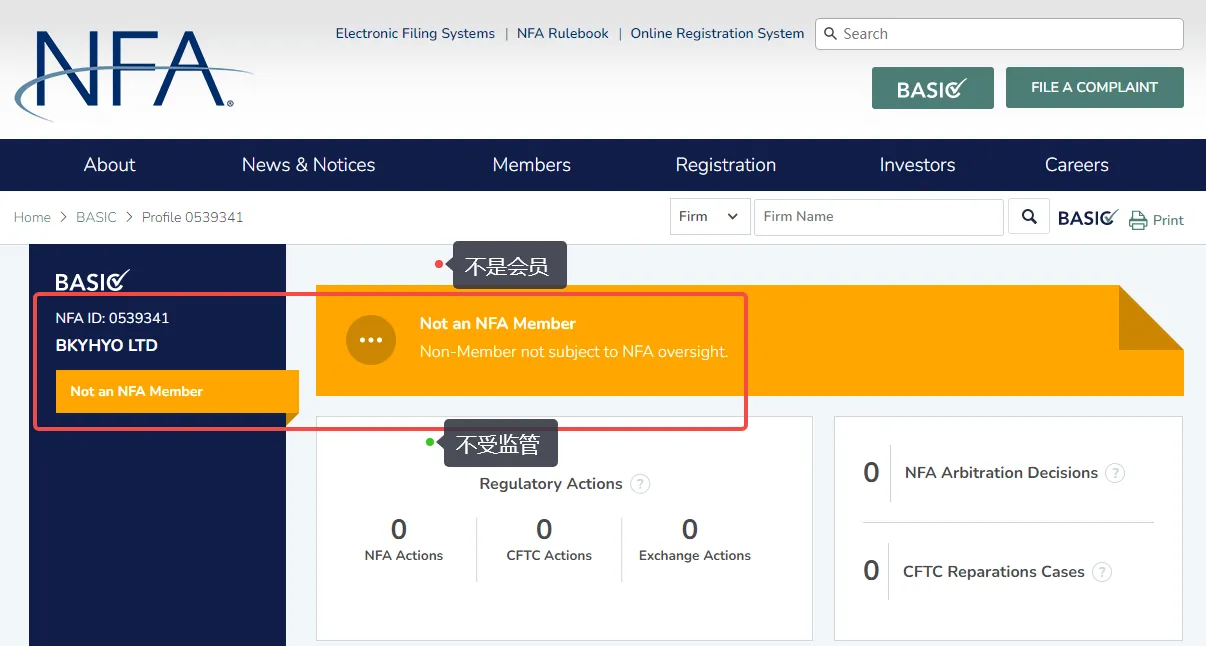Click help icon next to CFTC Reparations Cases
The image size is (1206, 646).
point(1102,572)
